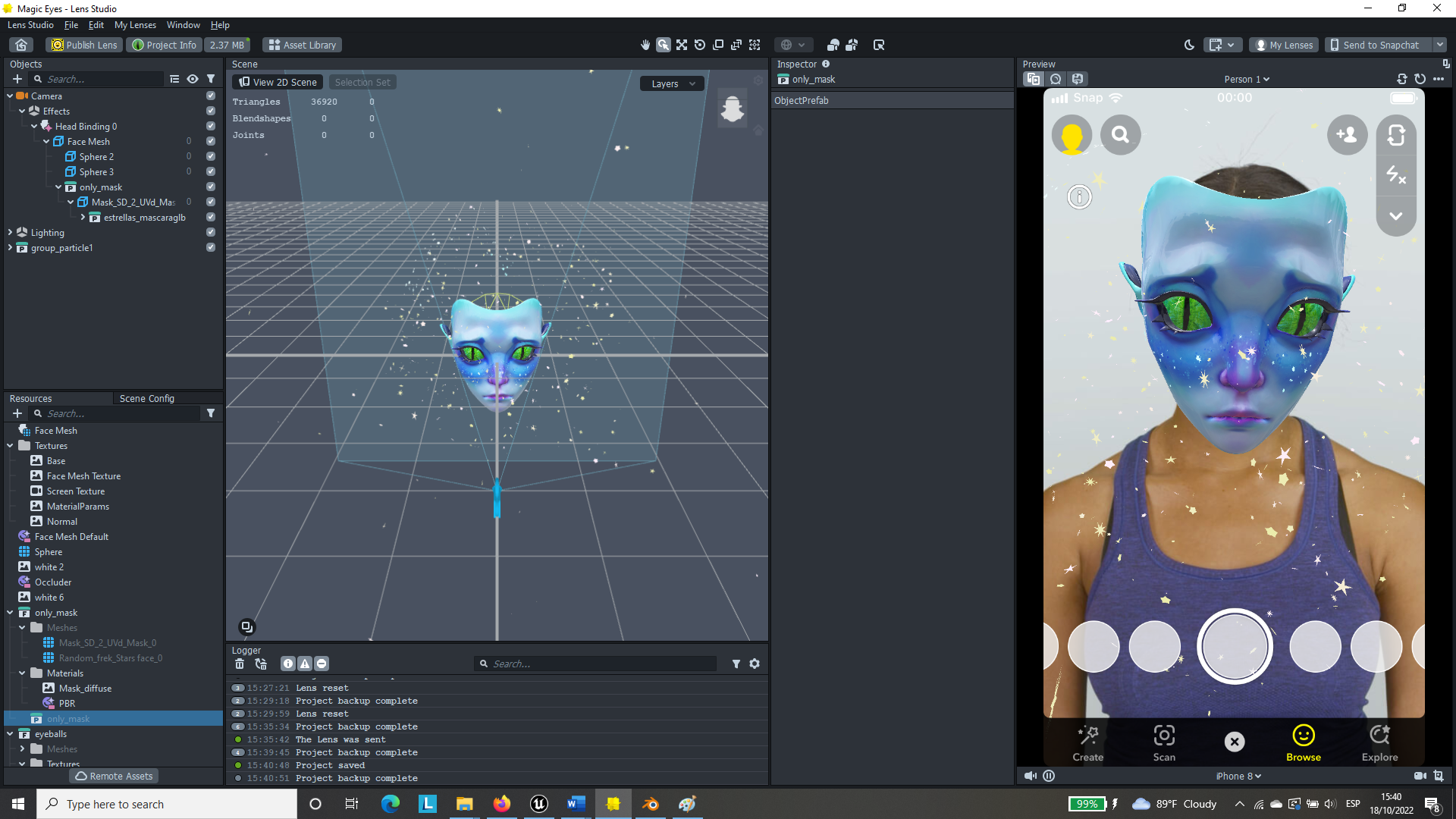Open the Layers dropdown

tap(672, 83)
